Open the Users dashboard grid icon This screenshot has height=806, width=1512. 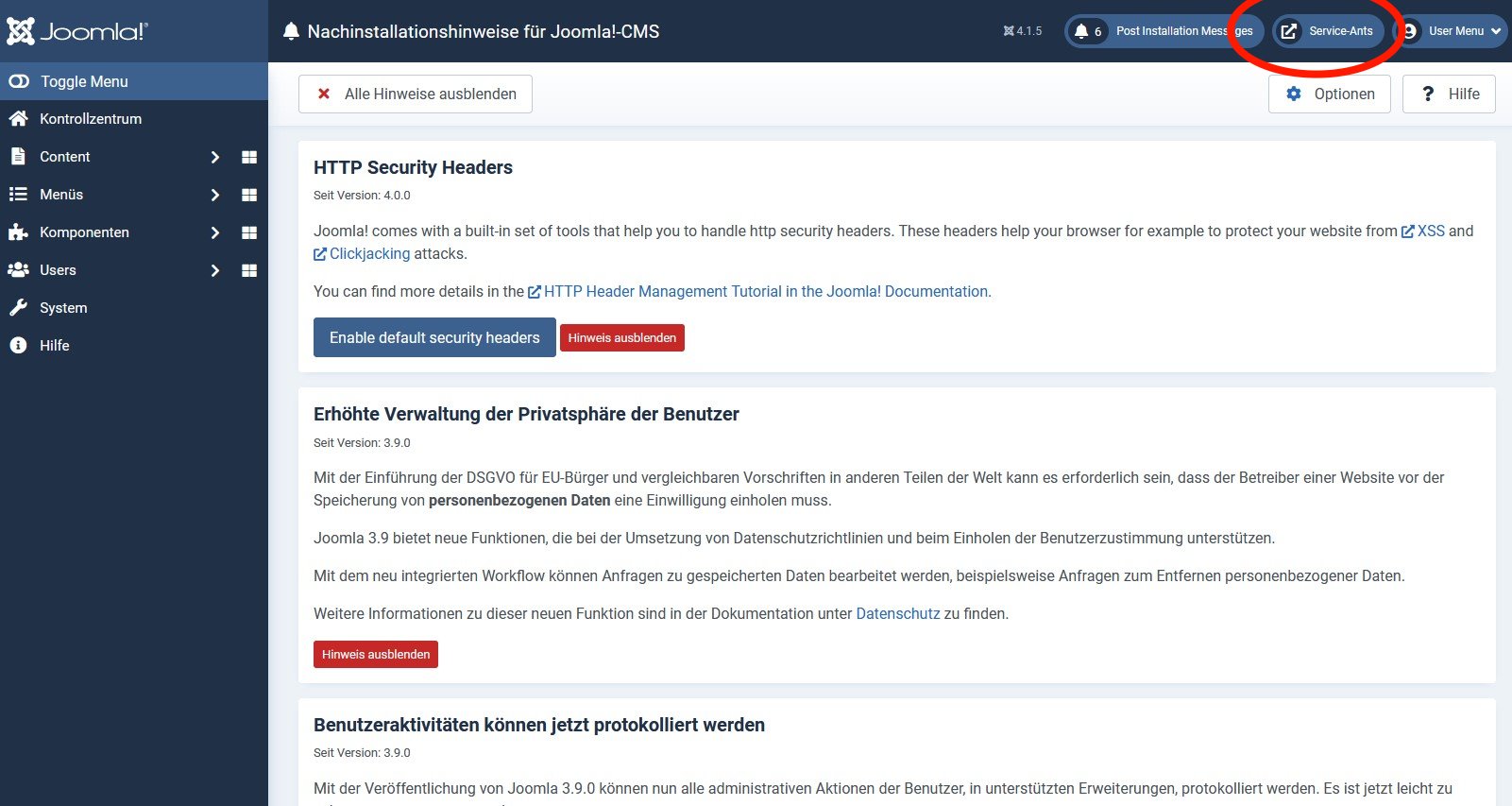249,270
